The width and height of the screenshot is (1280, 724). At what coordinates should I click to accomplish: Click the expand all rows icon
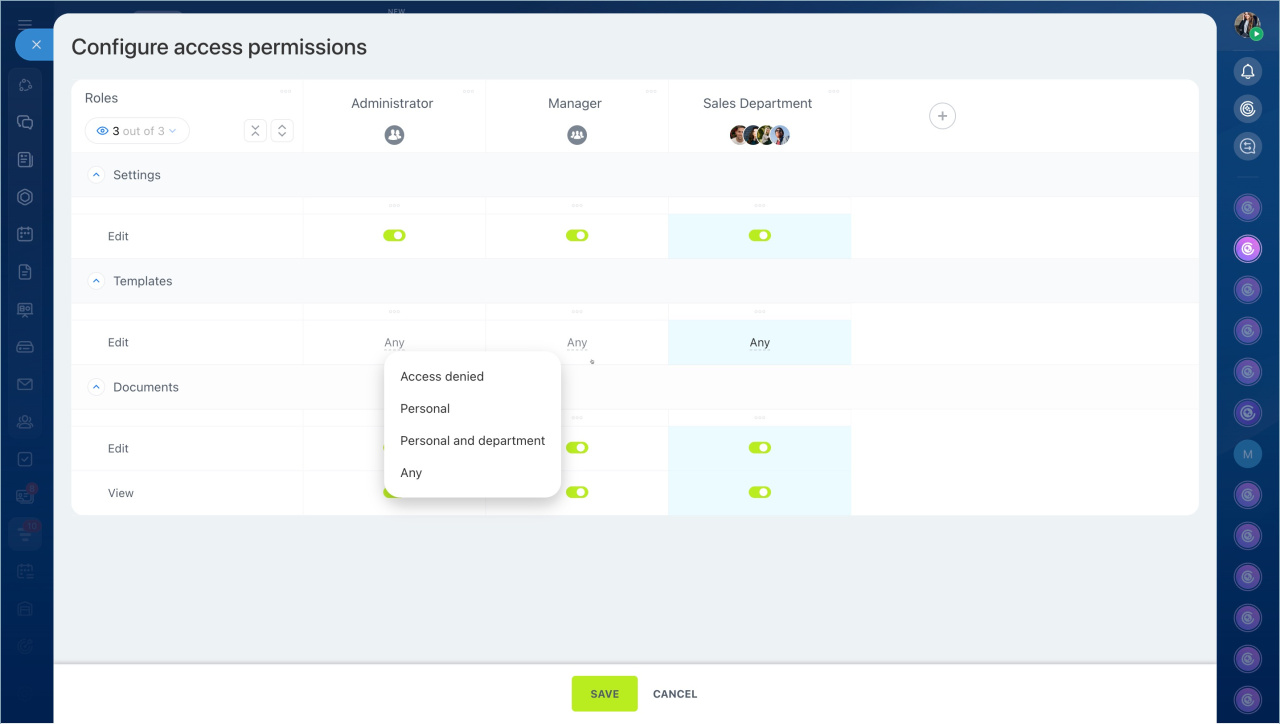pyautogui.click(x=282, y=131)
